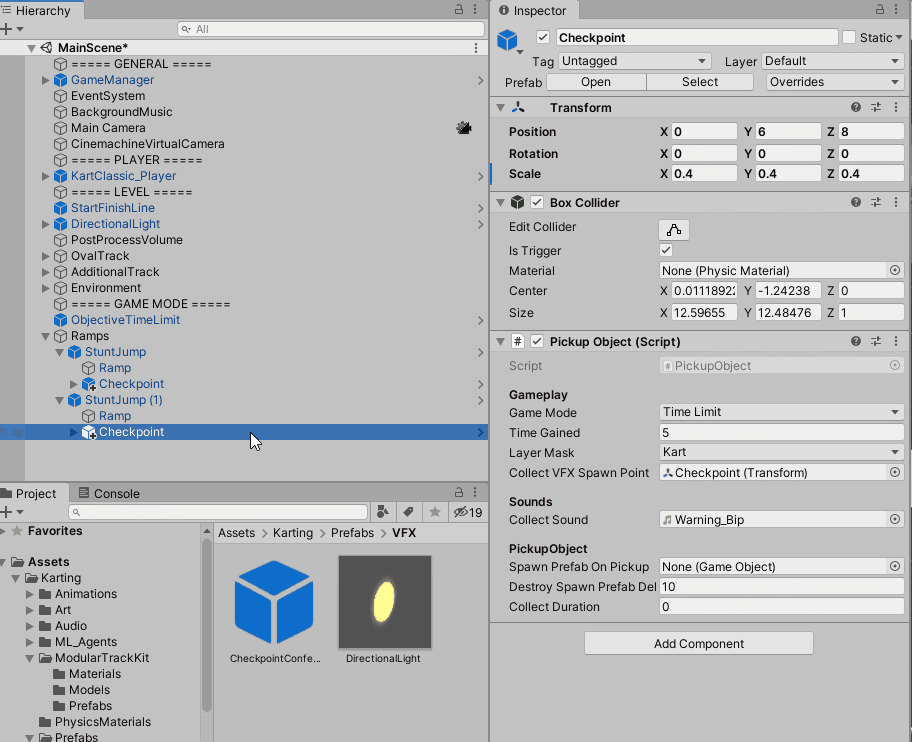Toggle Pickup Object script enabled checkbox
The width and height of the screenshot is (912, 742).
point(537,341)
